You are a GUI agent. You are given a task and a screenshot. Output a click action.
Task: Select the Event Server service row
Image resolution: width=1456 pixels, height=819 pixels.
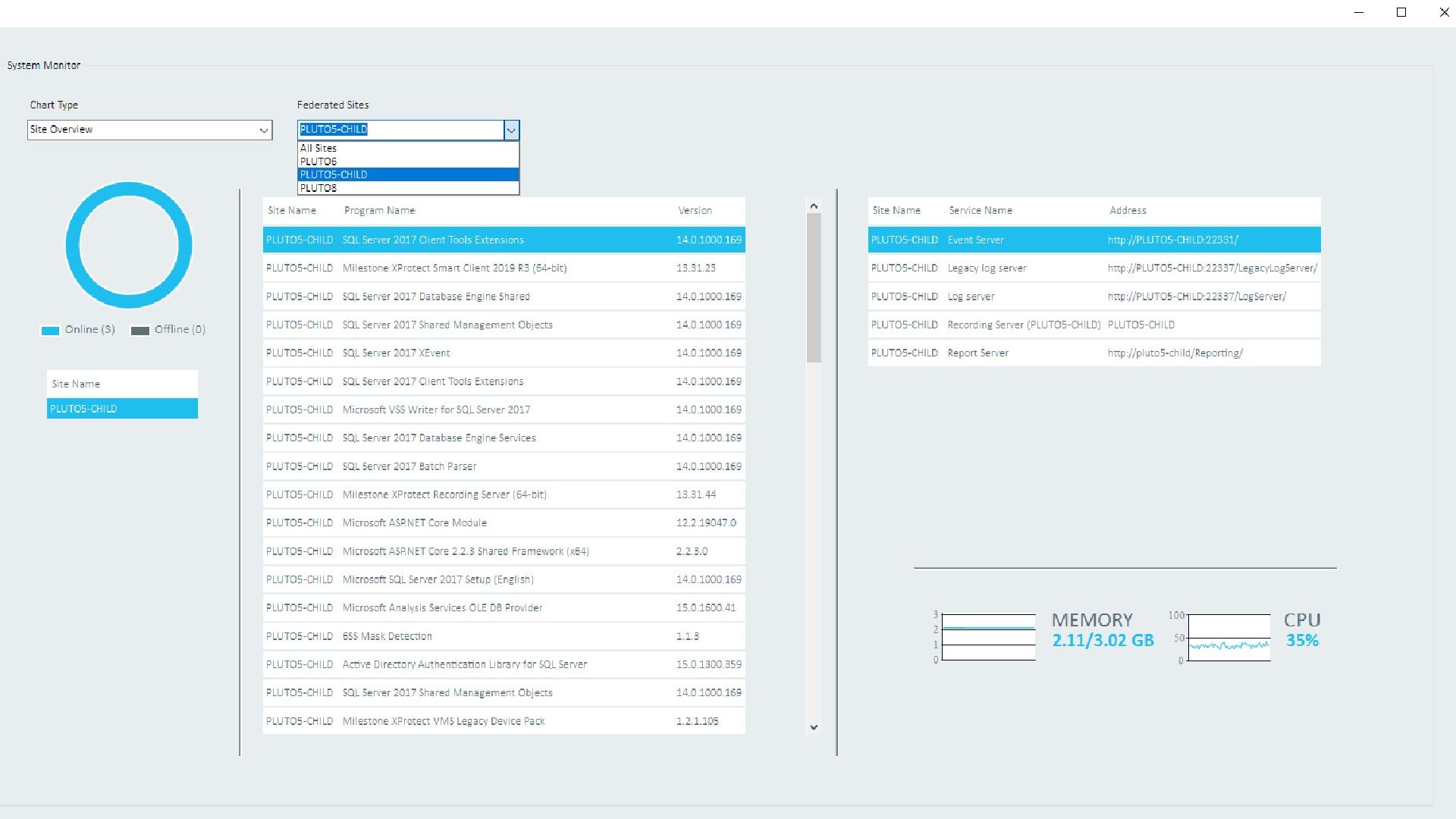[1094, 240]
